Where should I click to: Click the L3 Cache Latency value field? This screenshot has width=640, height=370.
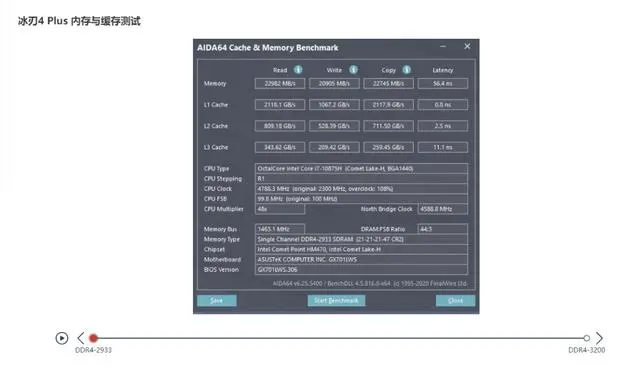(443, 147)
